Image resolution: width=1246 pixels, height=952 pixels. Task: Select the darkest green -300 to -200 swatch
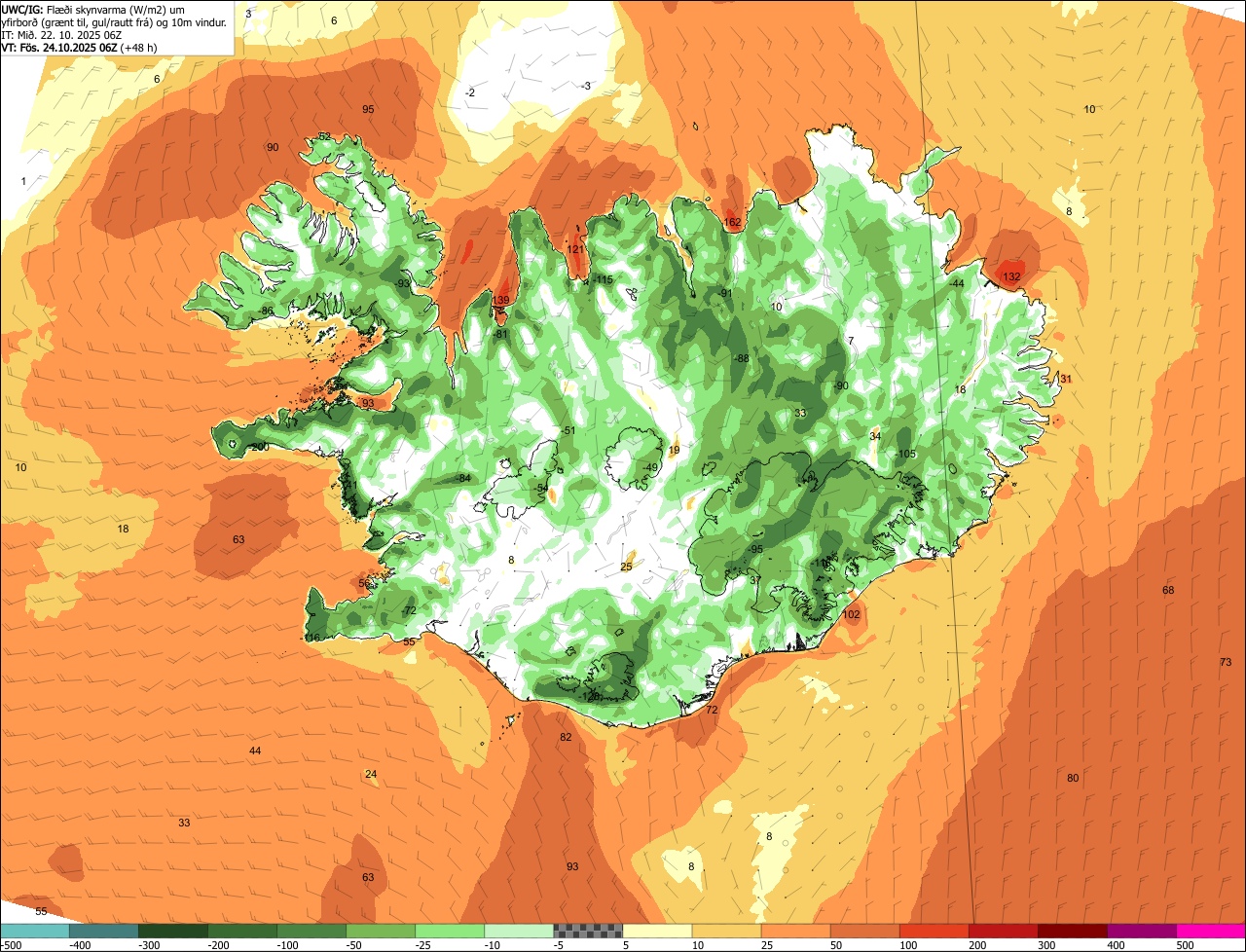point(173,931)
